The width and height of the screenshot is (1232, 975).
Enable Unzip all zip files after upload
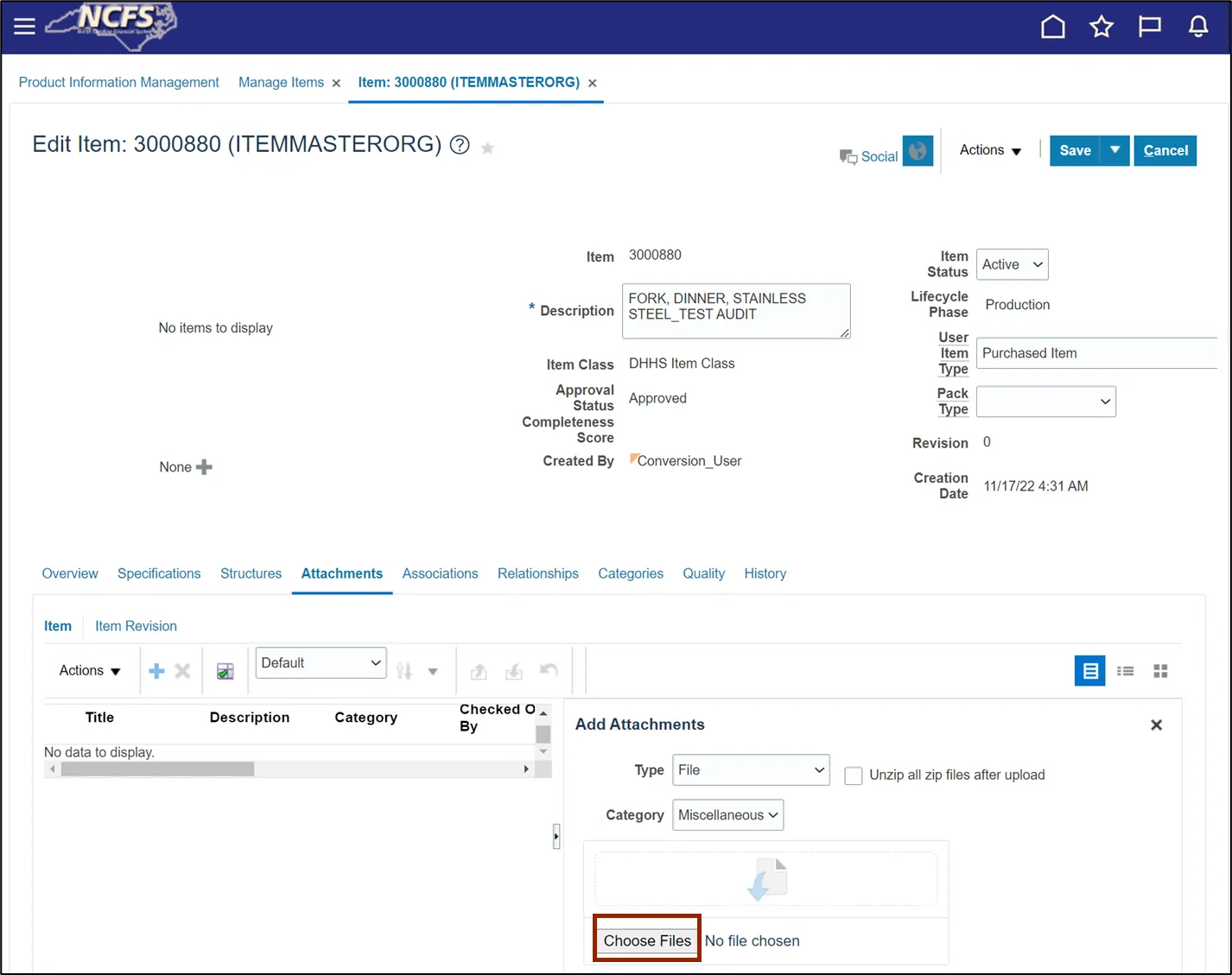click(x=854, y=776)
